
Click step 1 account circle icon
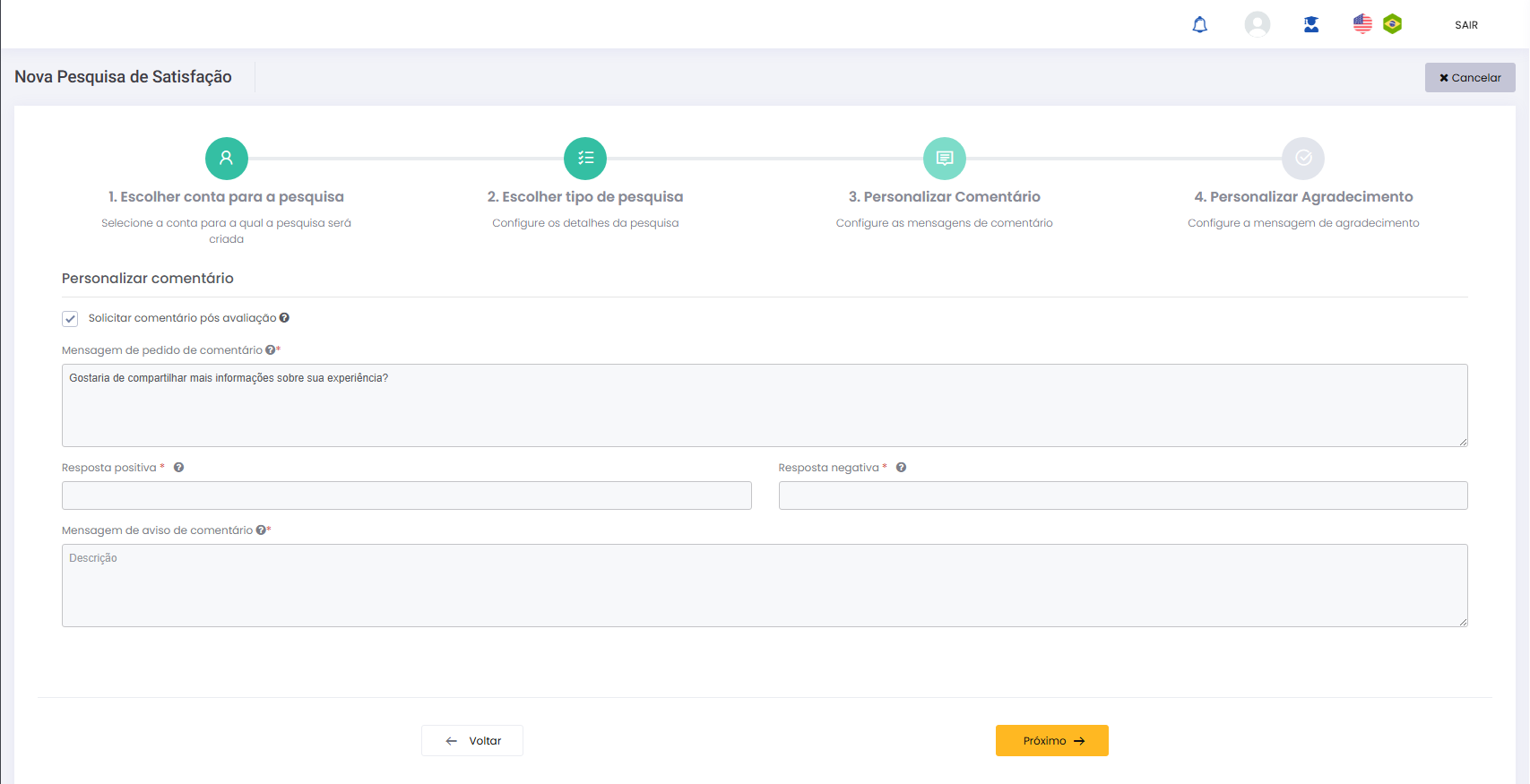tap(227, 159)
